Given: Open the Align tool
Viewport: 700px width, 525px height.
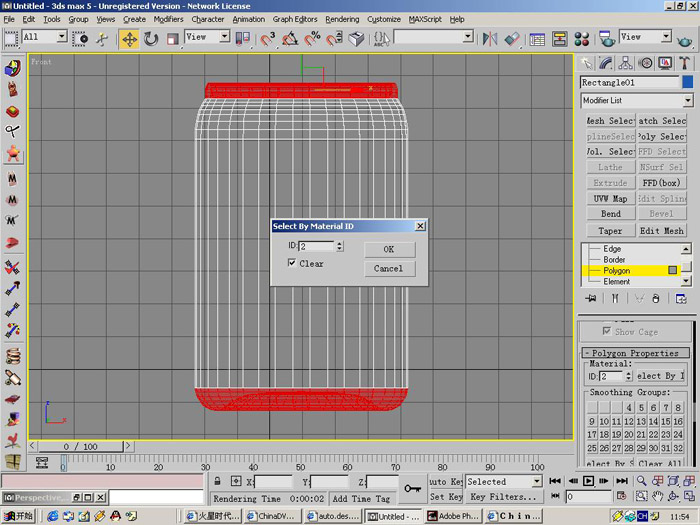Looking at the screenshot, I should click(512, 39).
